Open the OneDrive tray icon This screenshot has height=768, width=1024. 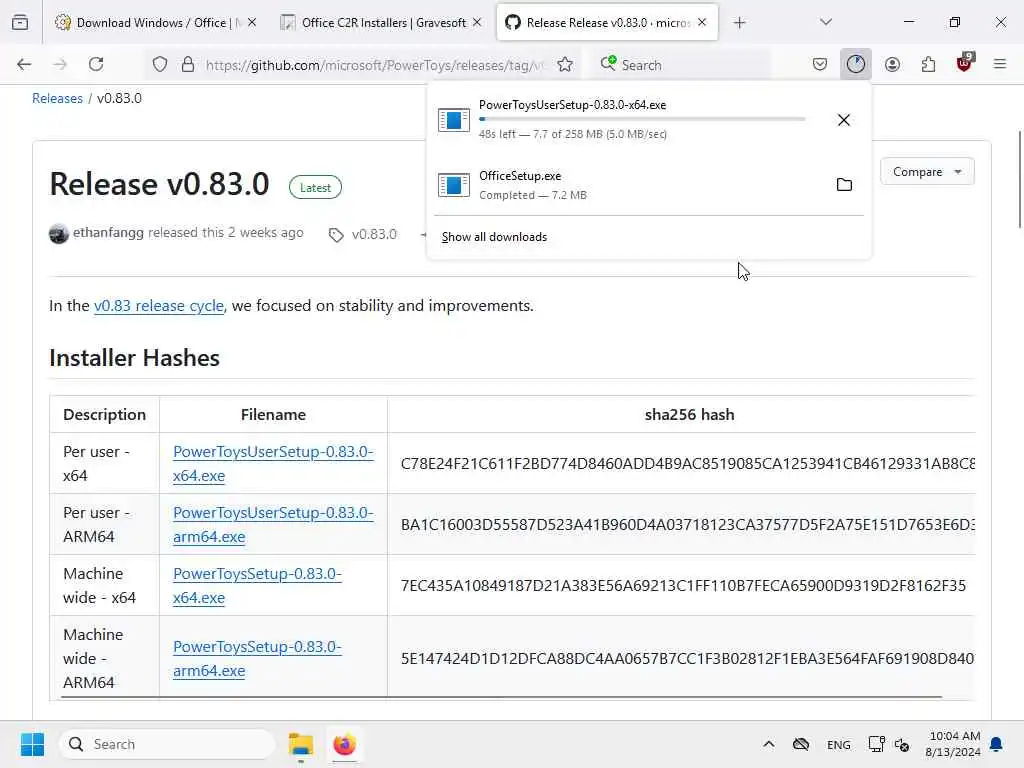pos(801,744)
